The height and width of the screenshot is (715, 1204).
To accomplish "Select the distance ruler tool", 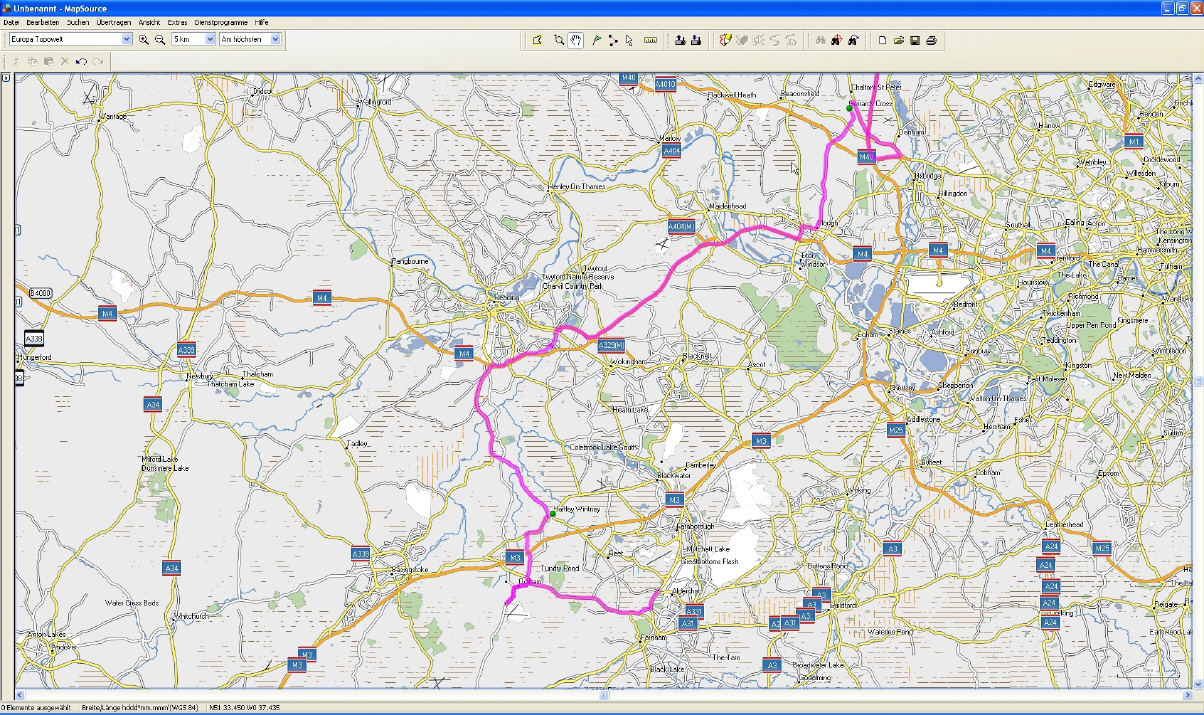I will pos(651,40).
